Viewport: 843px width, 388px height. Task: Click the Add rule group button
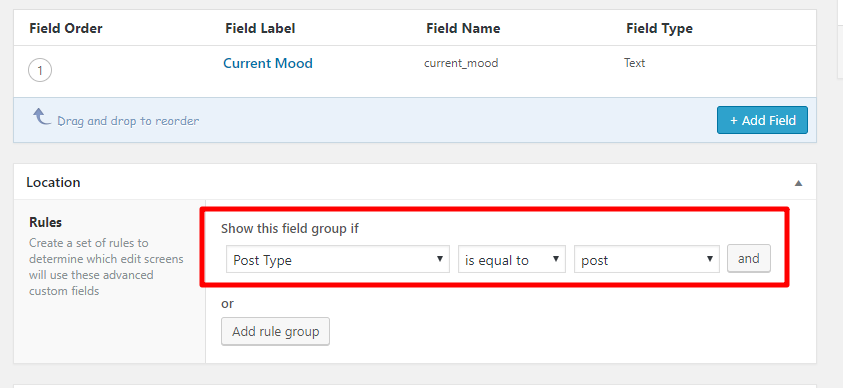point(275,332)
